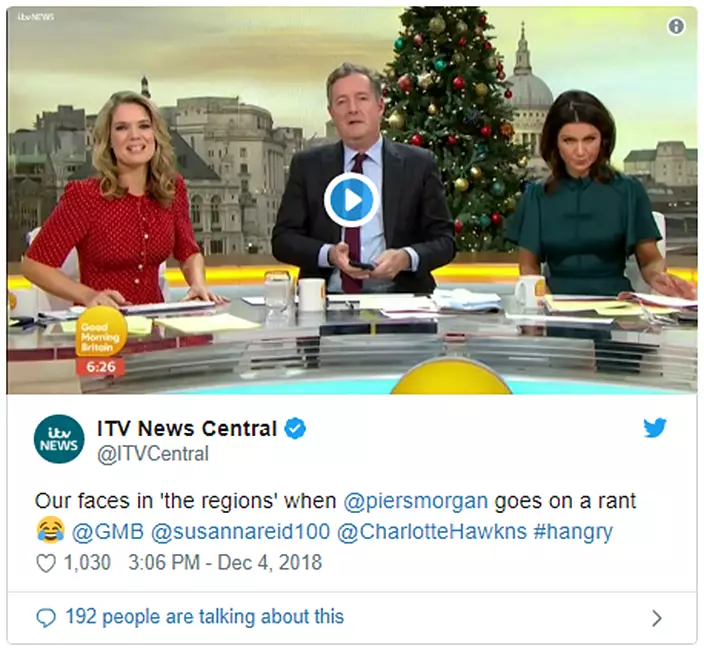The height and width of the screenshot is (654, 704).
Task: Click the ITV News Central name
Action: [x=187, y=428]
